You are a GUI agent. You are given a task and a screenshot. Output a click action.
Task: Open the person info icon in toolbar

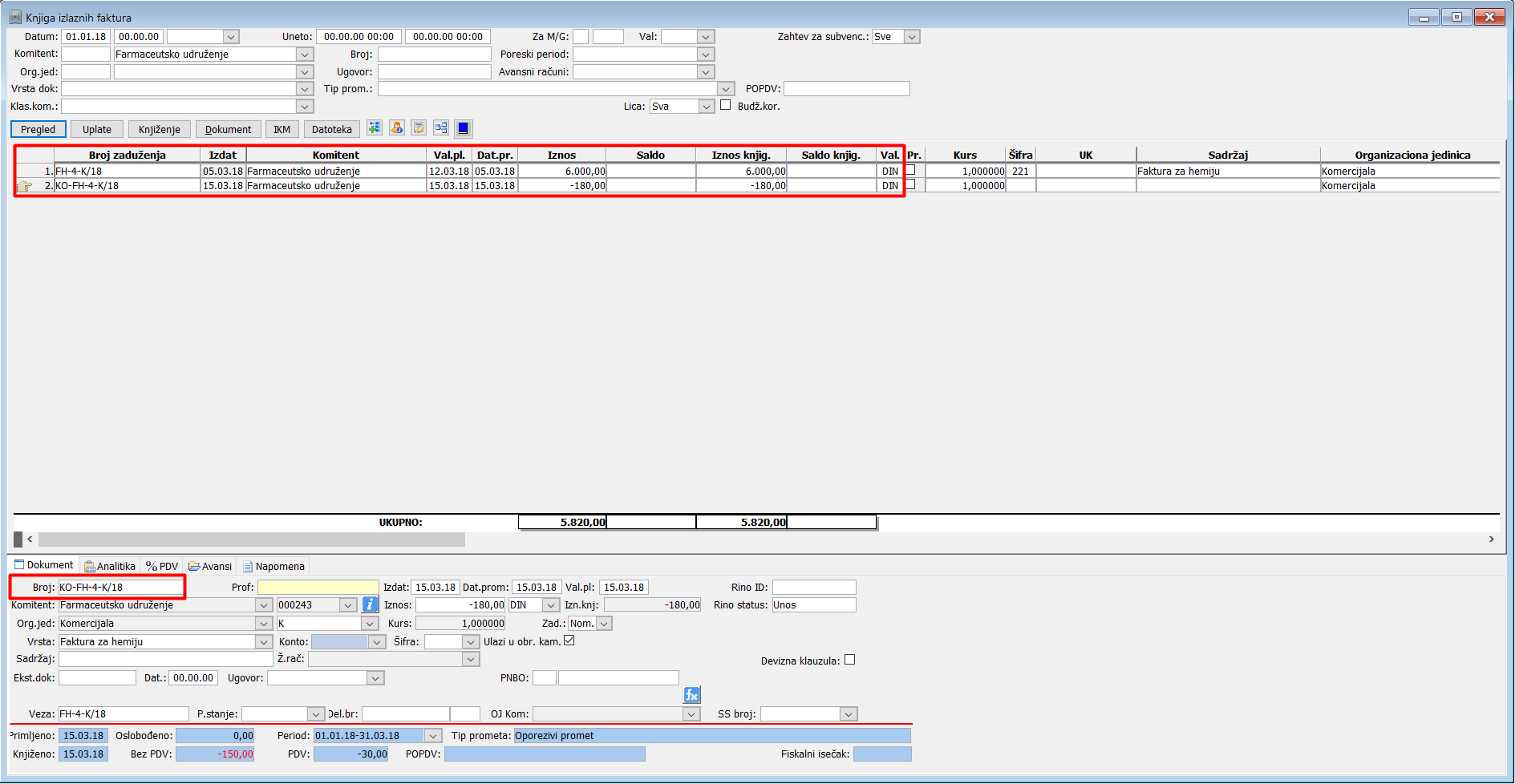[x=397, y=128]
